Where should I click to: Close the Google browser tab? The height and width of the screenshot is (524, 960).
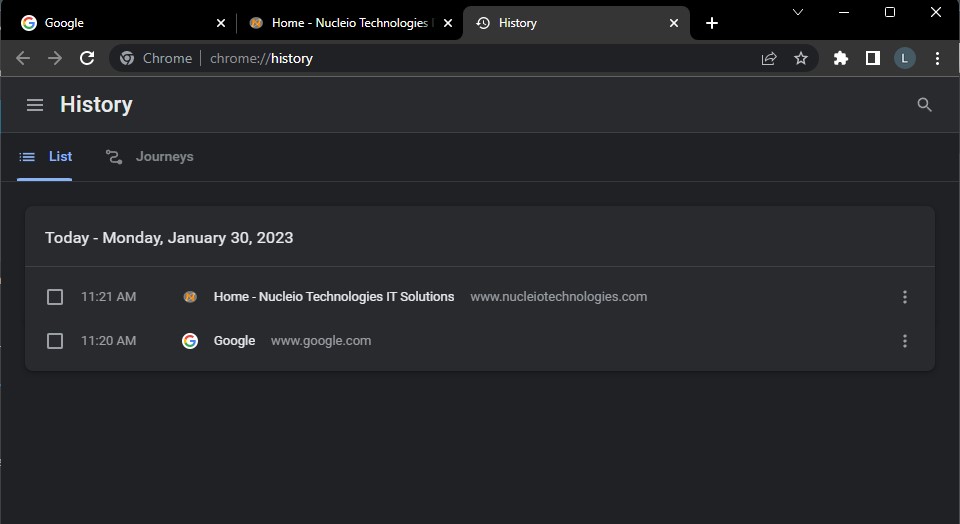click(221, 23)
